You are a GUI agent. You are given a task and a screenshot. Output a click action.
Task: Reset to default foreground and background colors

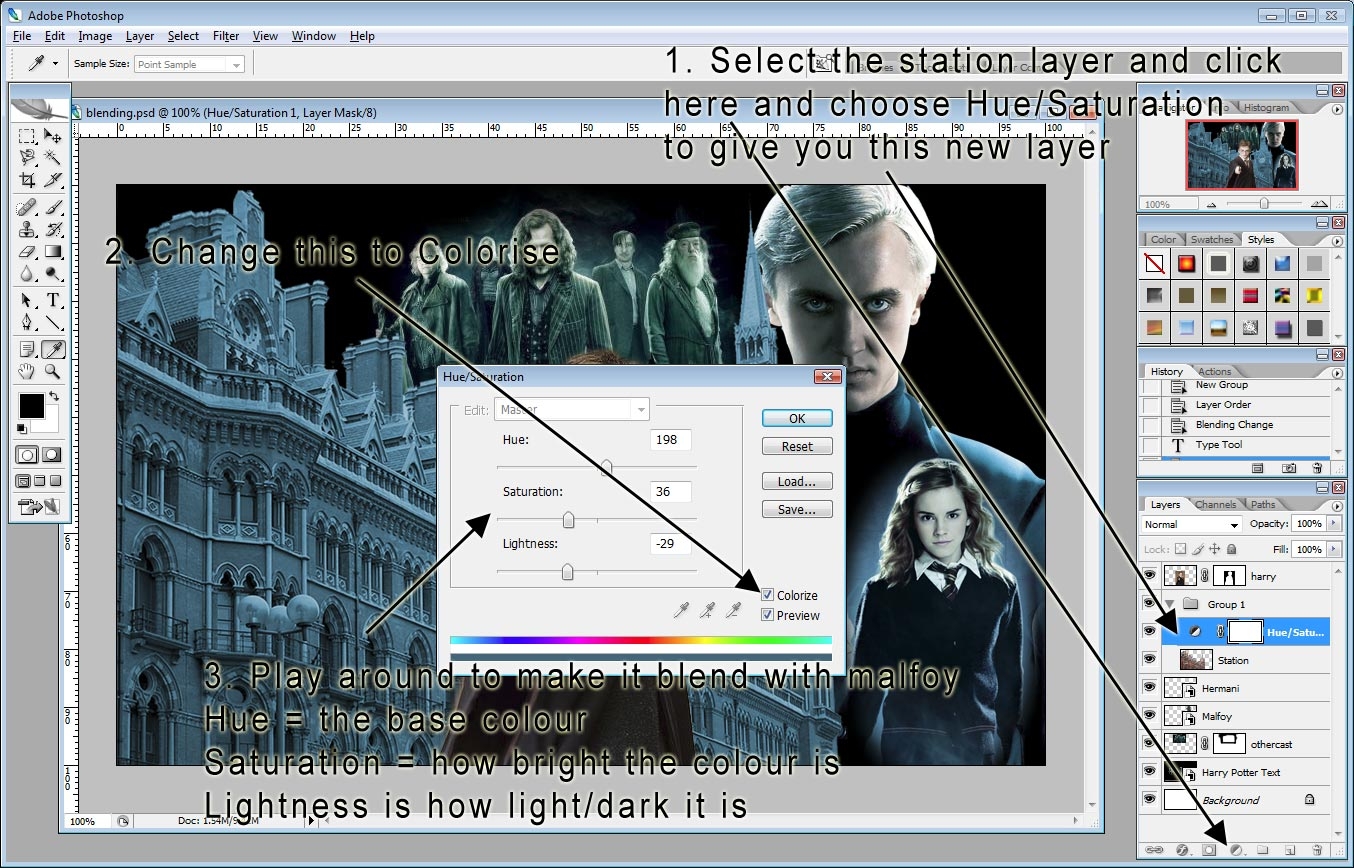point(24,428)
